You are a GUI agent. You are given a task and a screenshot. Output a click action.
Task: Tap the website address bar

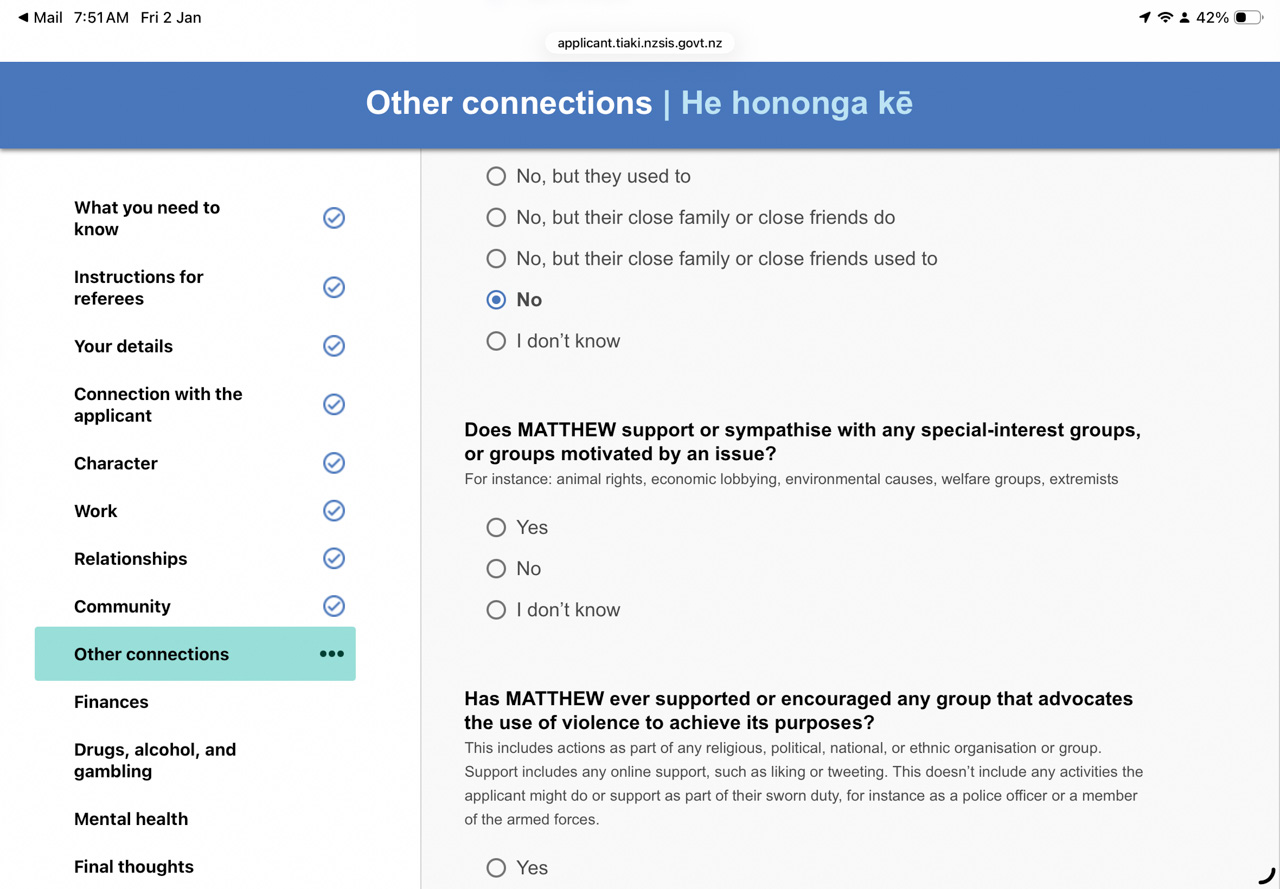[640, 43]
